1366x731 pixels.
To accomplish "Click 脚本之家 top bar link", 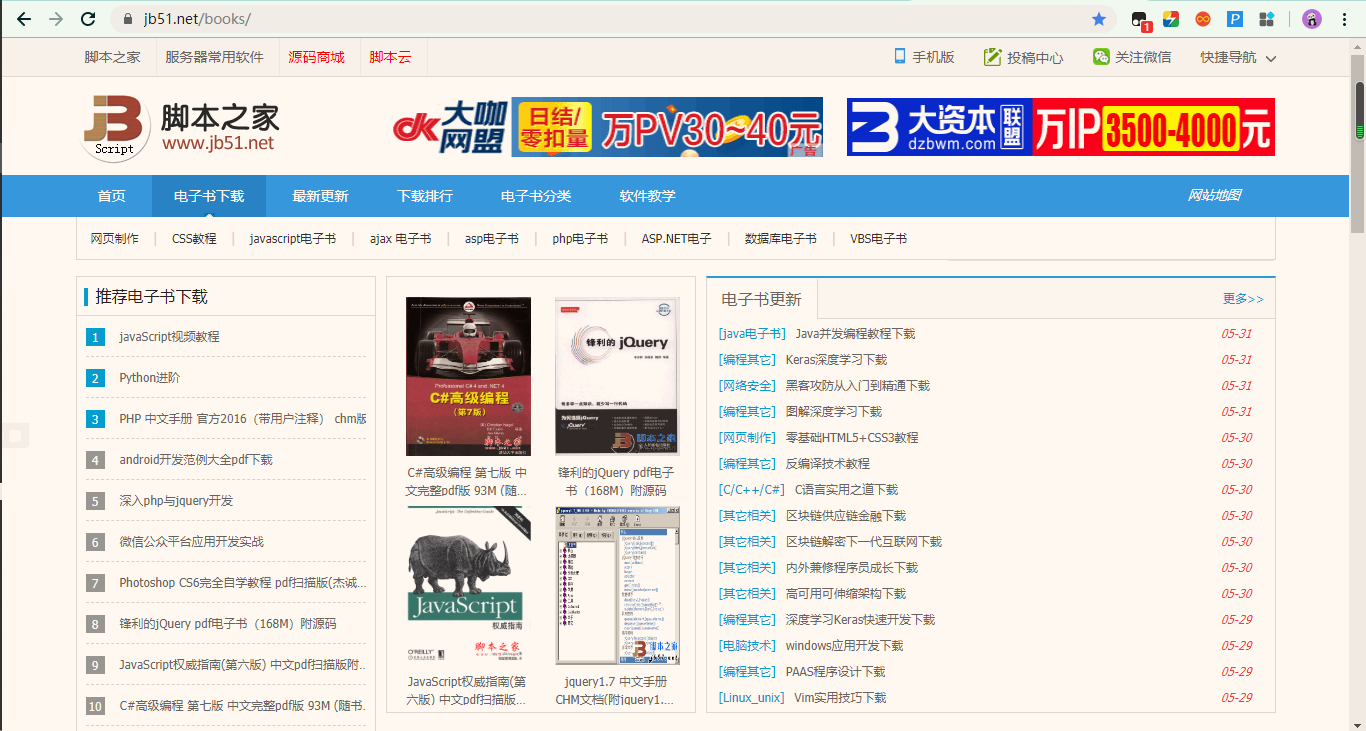I will click(112, 57).
